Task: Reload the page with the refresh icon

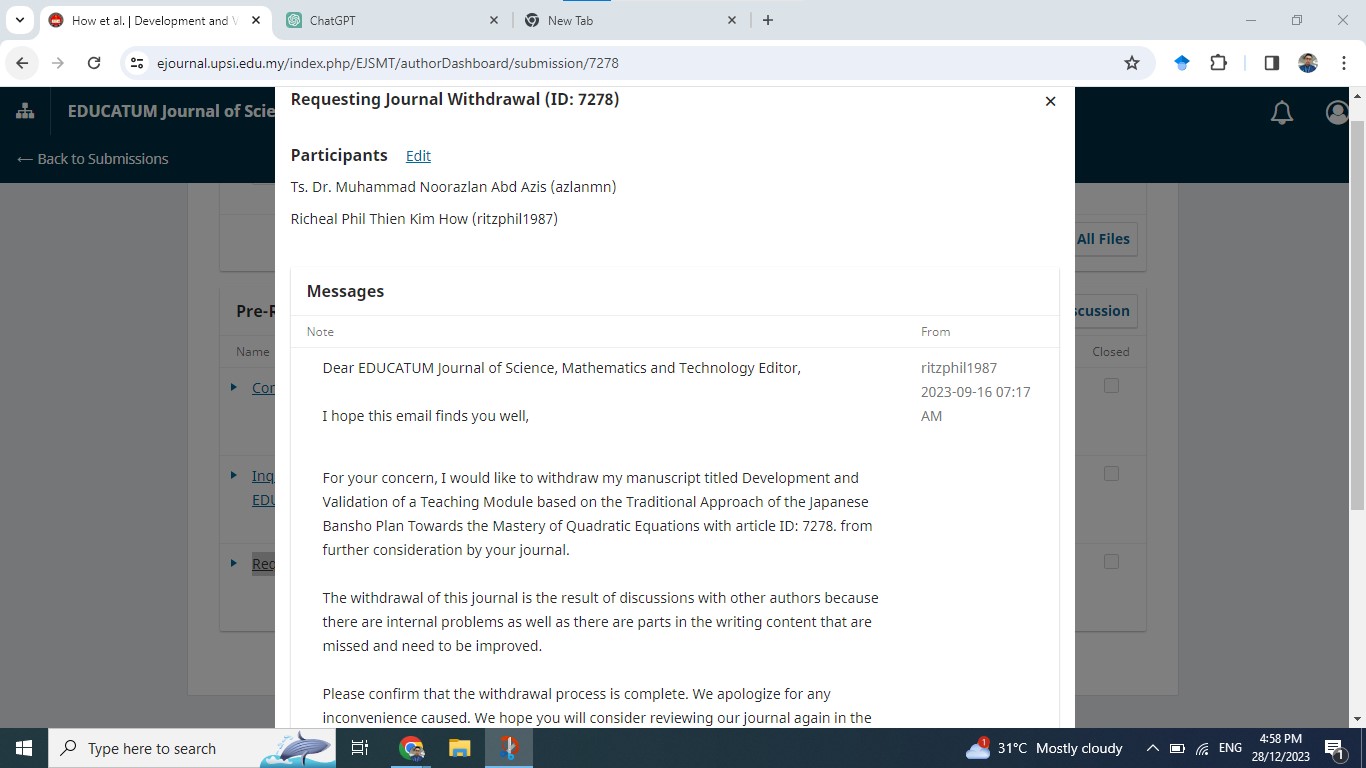Action: pyautogui.click(x=94, y=63)
